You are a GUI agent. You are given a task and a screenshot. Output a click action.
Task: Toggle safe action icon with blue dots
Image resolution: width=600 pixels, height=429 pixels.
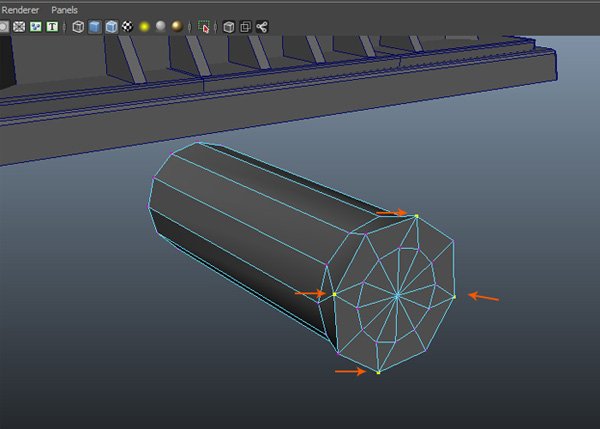[36, 27]
